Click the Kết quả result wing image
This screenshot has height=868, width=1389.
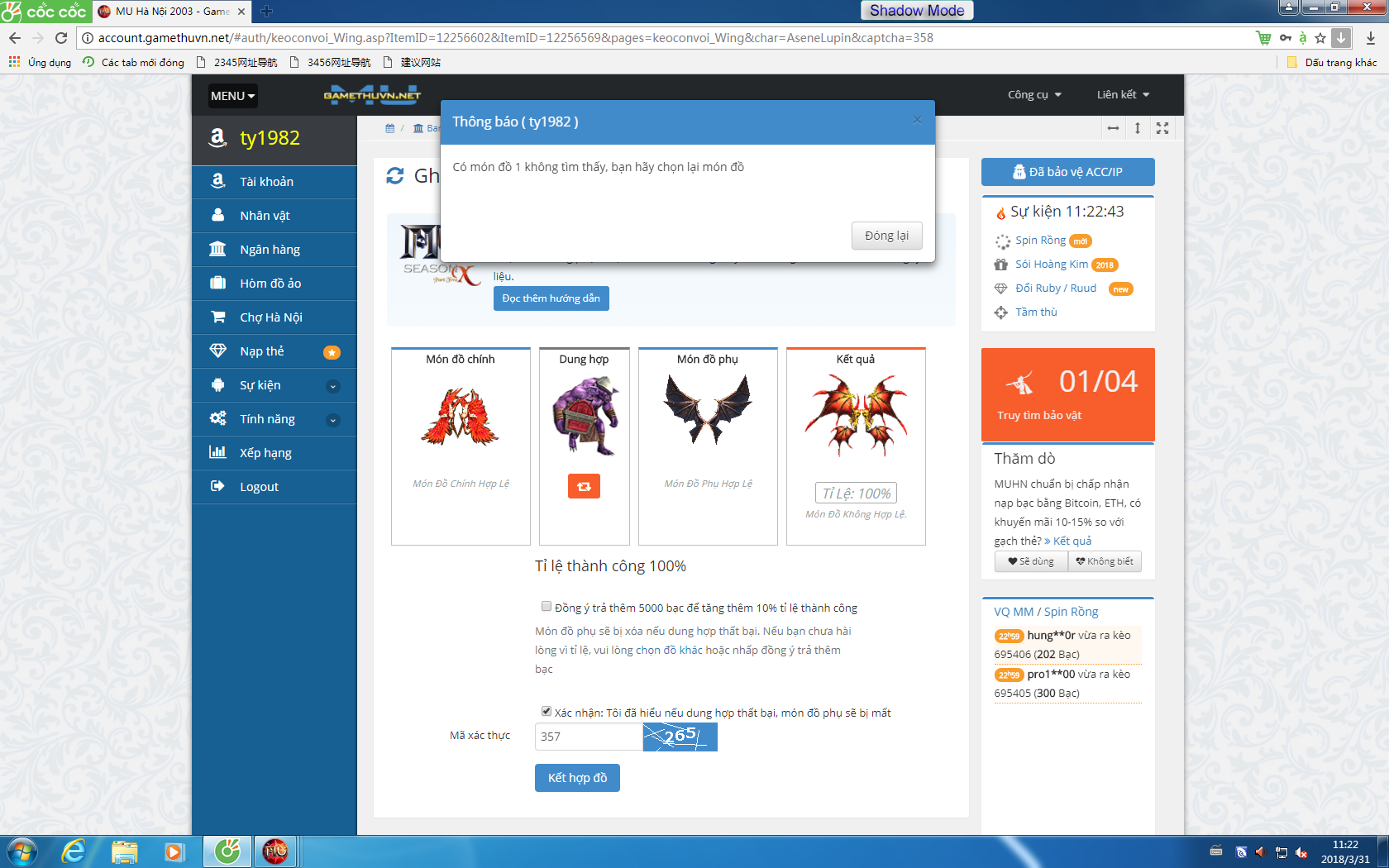click(856, 415)
